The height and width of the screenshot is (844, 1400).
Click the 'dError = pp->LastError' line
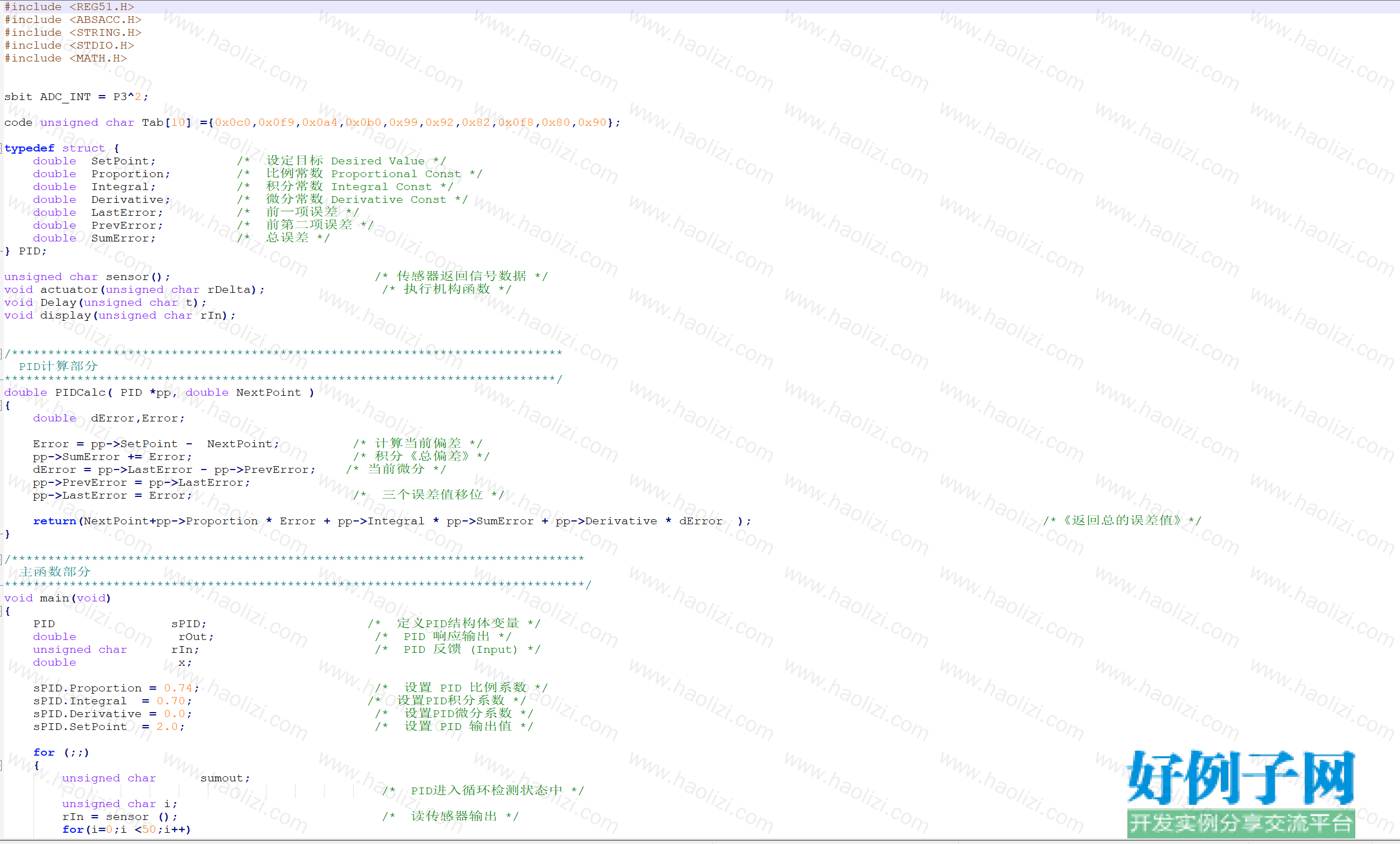point(174,470)
